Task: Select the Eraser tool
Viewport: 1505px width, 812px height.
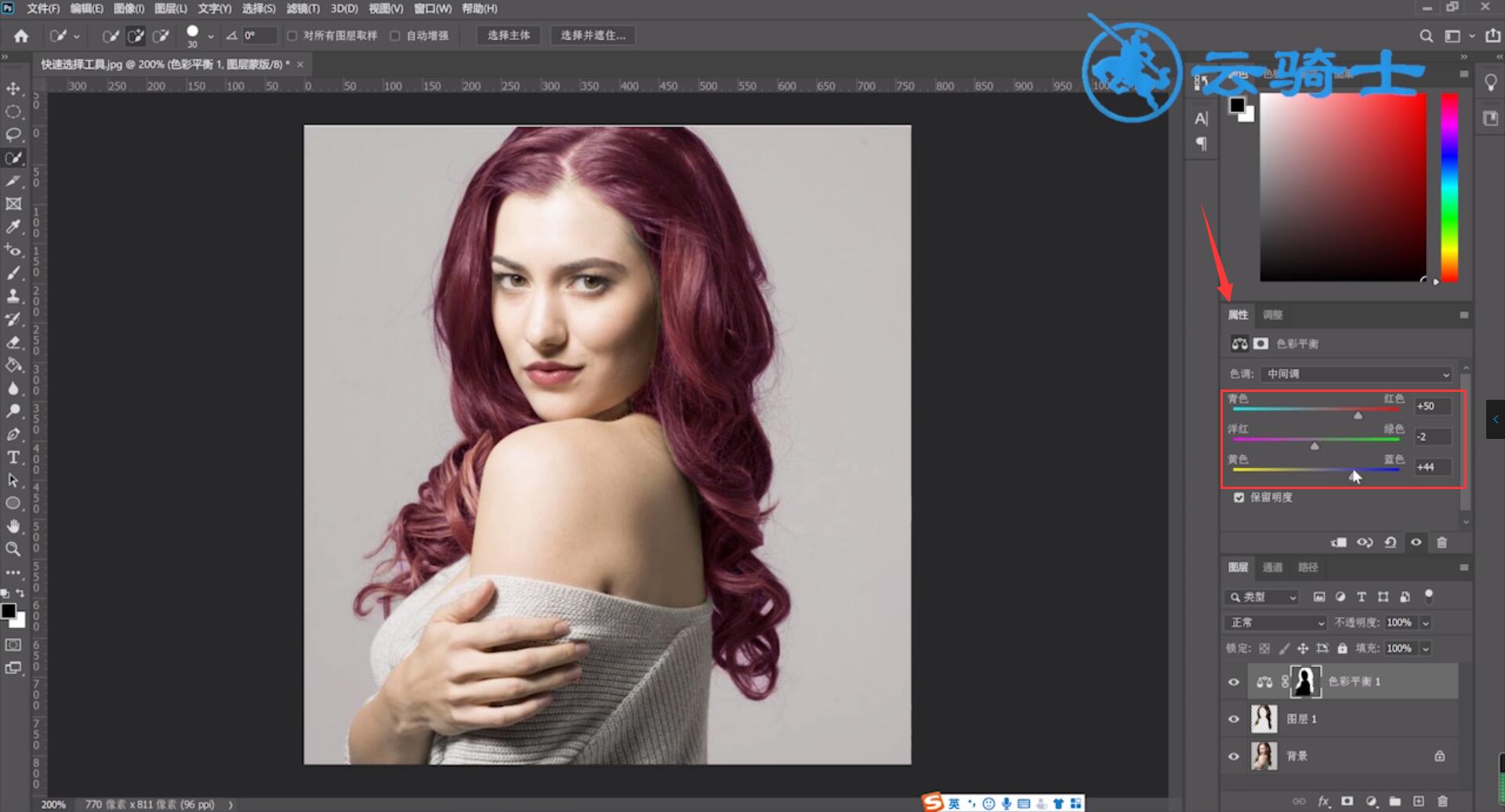Action: click(13, 342)
